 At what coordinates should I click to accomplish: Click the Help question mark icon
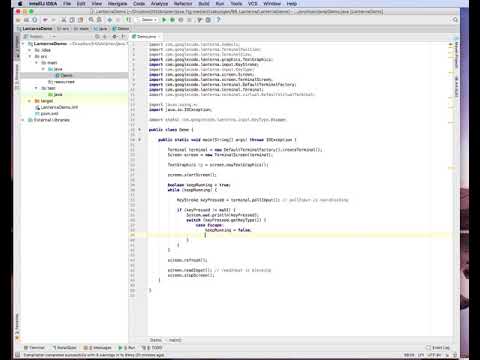218,20
